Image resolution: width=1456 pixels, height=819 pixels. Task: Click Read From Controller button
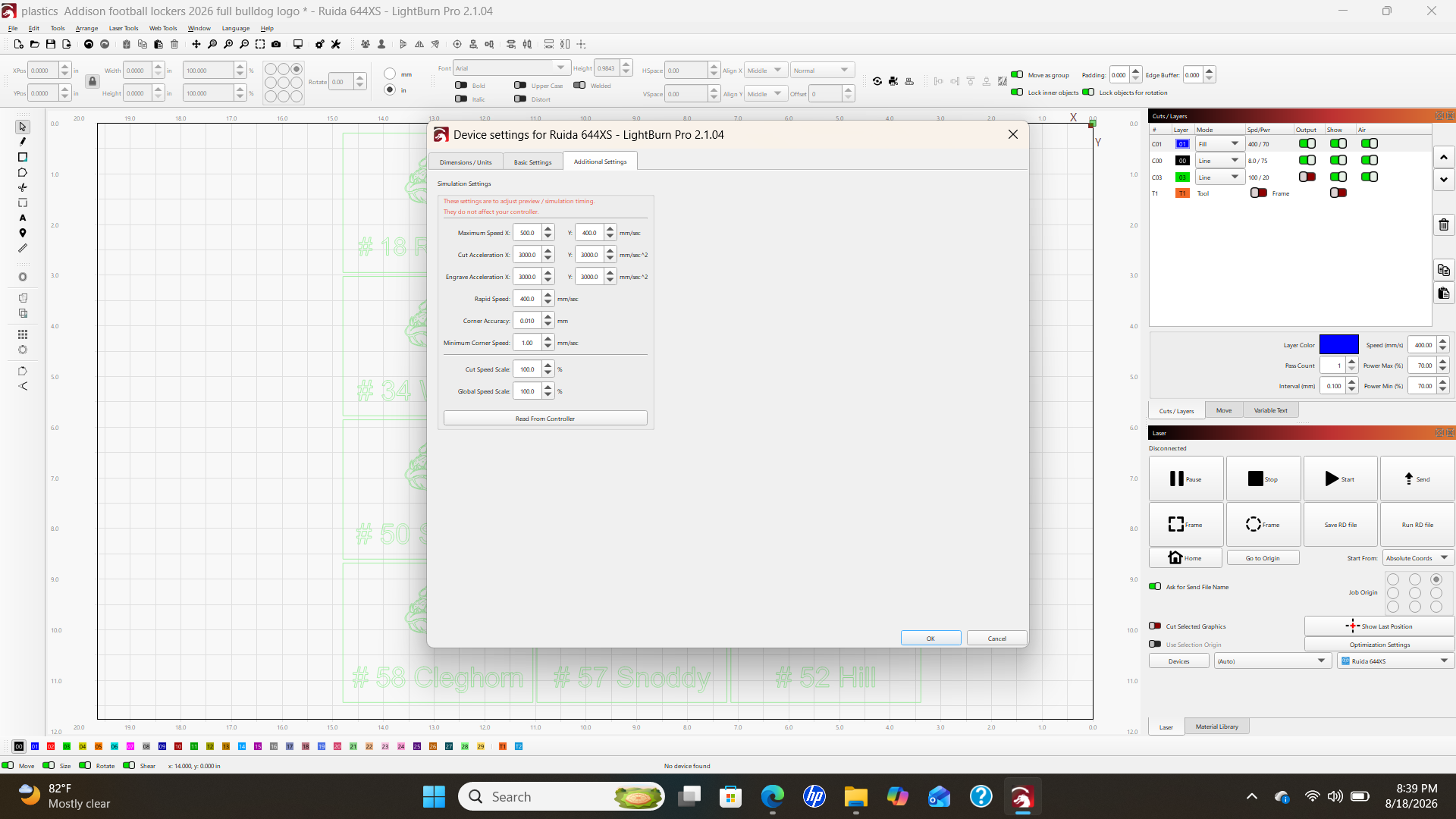(x=545, y=419)
